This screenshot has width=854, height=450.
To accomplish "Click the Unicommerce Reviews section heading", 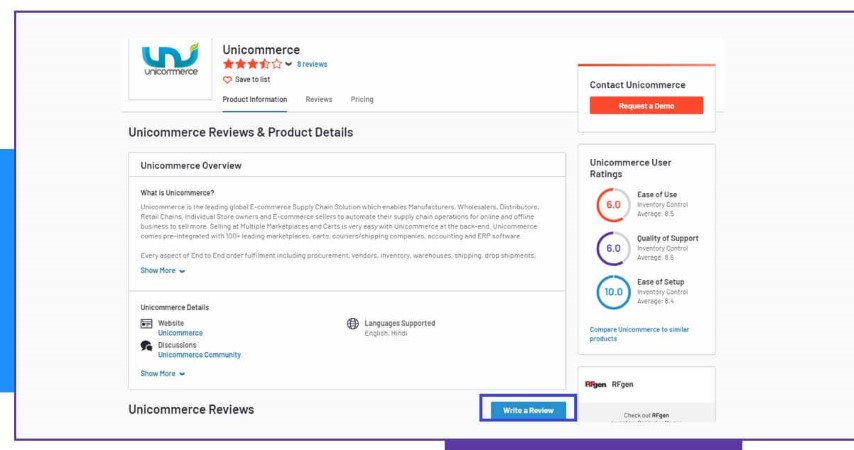I will [x=191, y=410].
